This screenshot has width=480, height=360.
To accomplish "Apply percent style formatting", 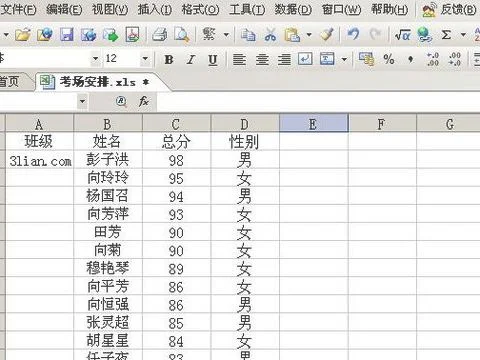I will (389, 59).
